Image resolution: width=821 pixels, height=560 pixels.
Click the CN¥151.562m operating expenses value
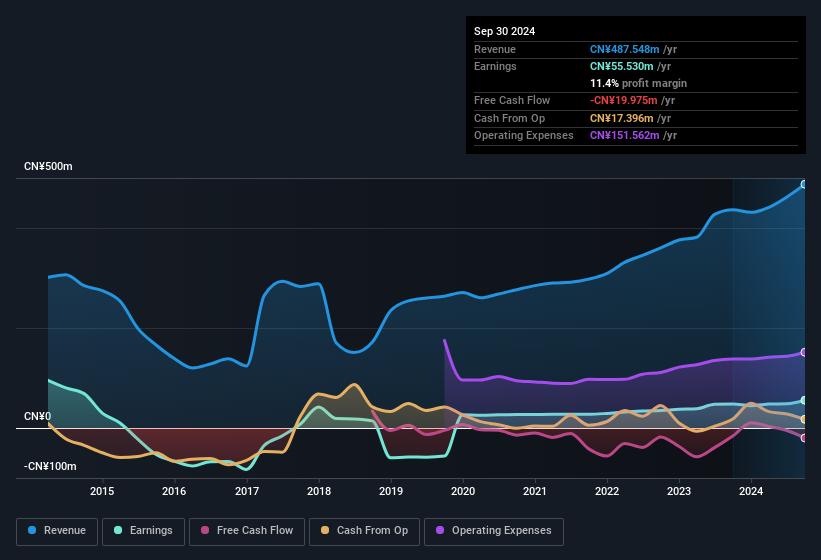[x=625, y=136]
